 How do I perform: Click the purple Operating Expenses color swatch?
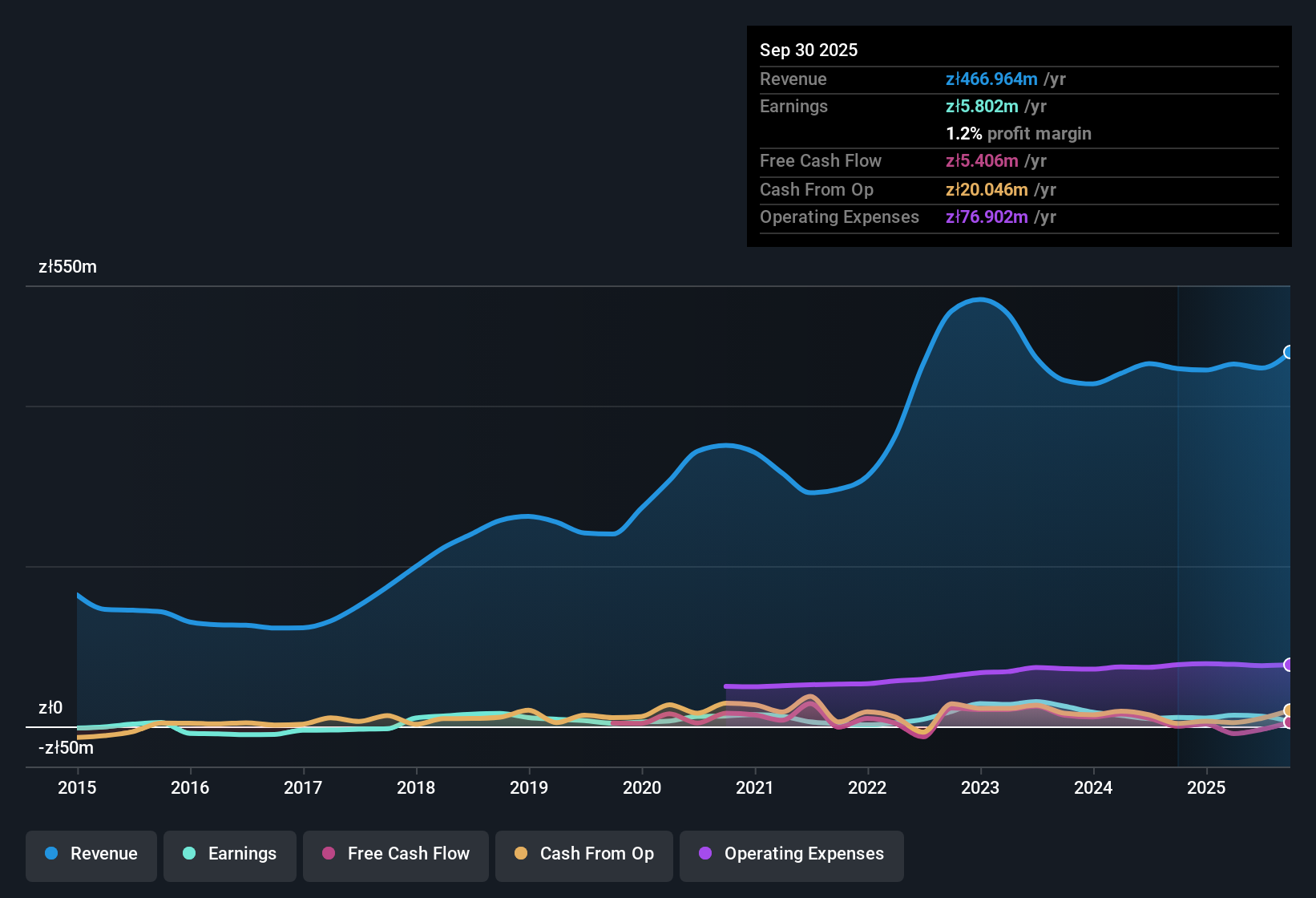tap(704, 854)
